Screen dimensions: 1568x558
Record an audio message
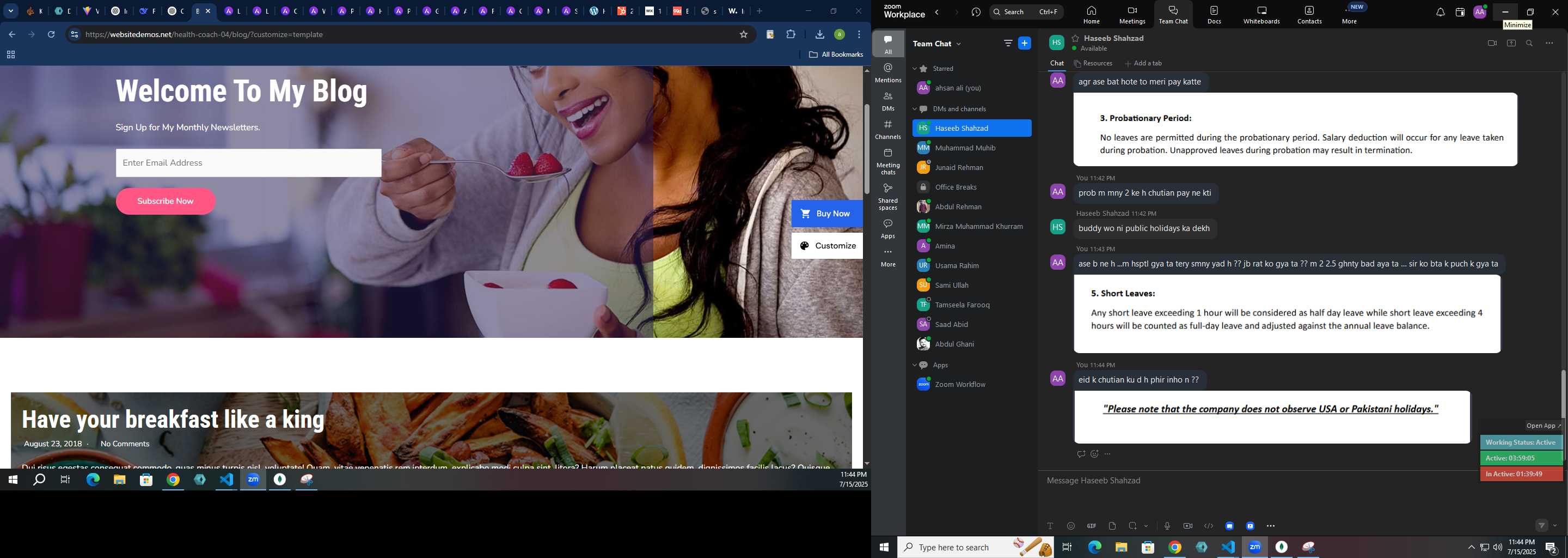click(x=1167, y=526)
